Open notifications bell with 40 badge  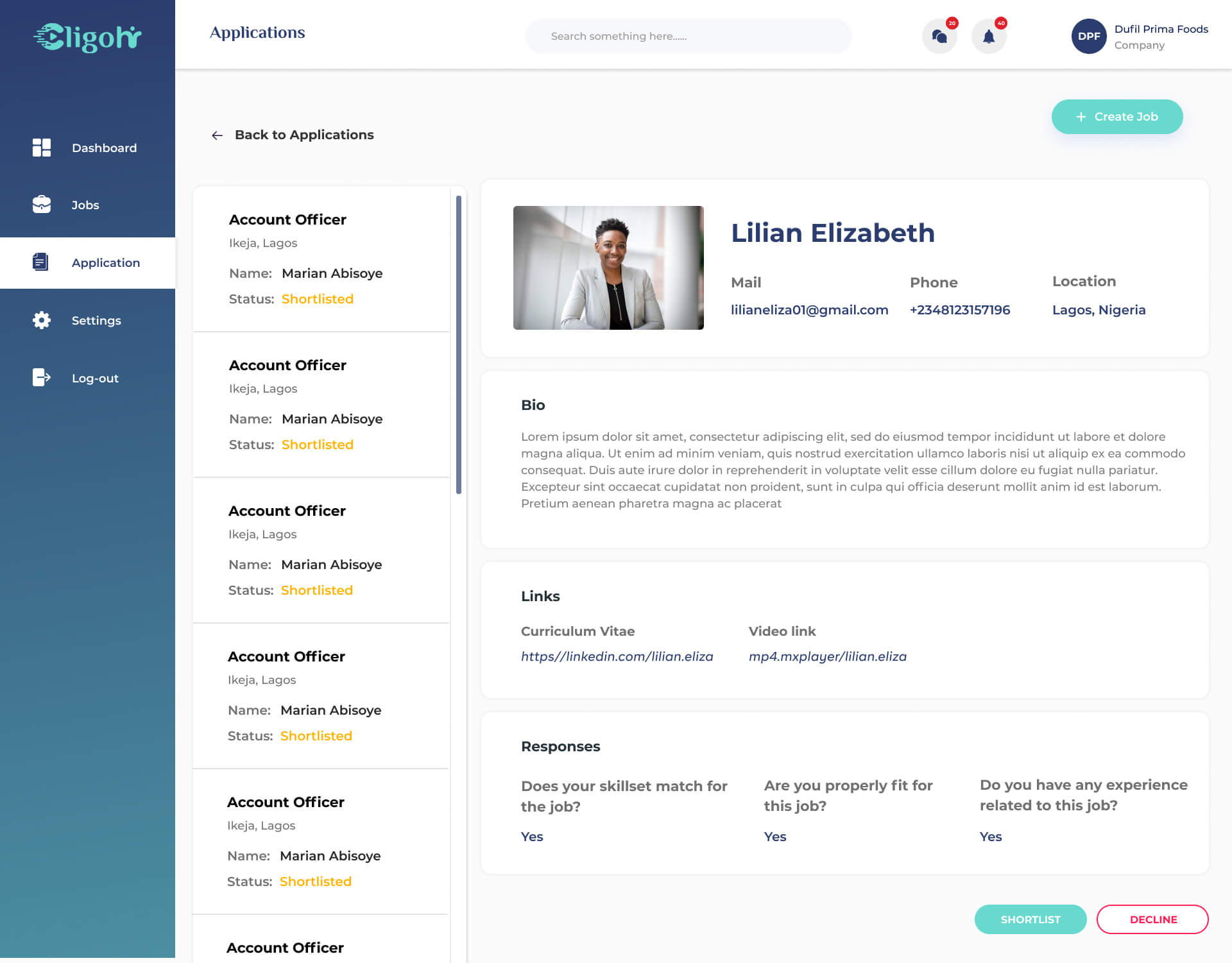989,36
